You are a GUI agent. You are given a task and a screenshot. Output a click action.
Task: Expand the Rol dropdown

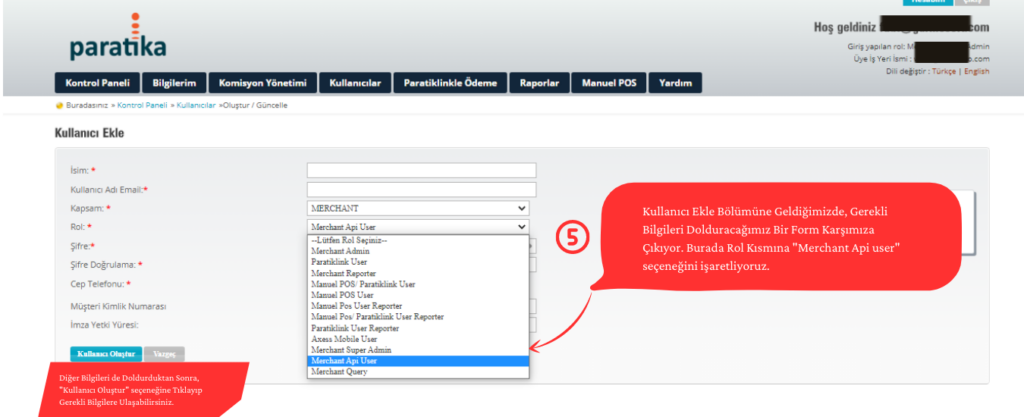click(418, 227)
